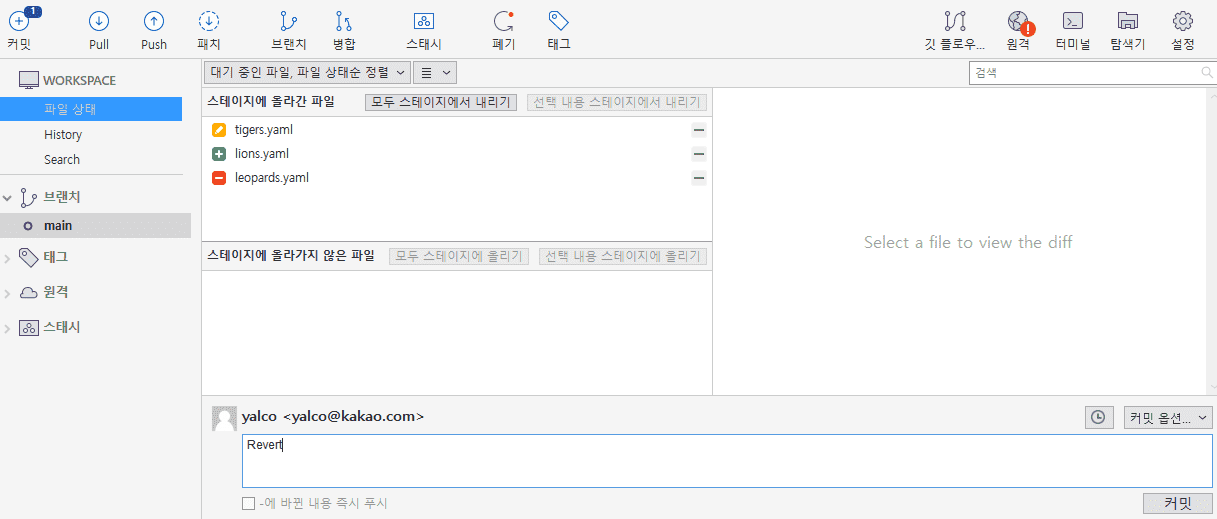Select the main branch
1217x519 pixels.
(x=95, y=226)
